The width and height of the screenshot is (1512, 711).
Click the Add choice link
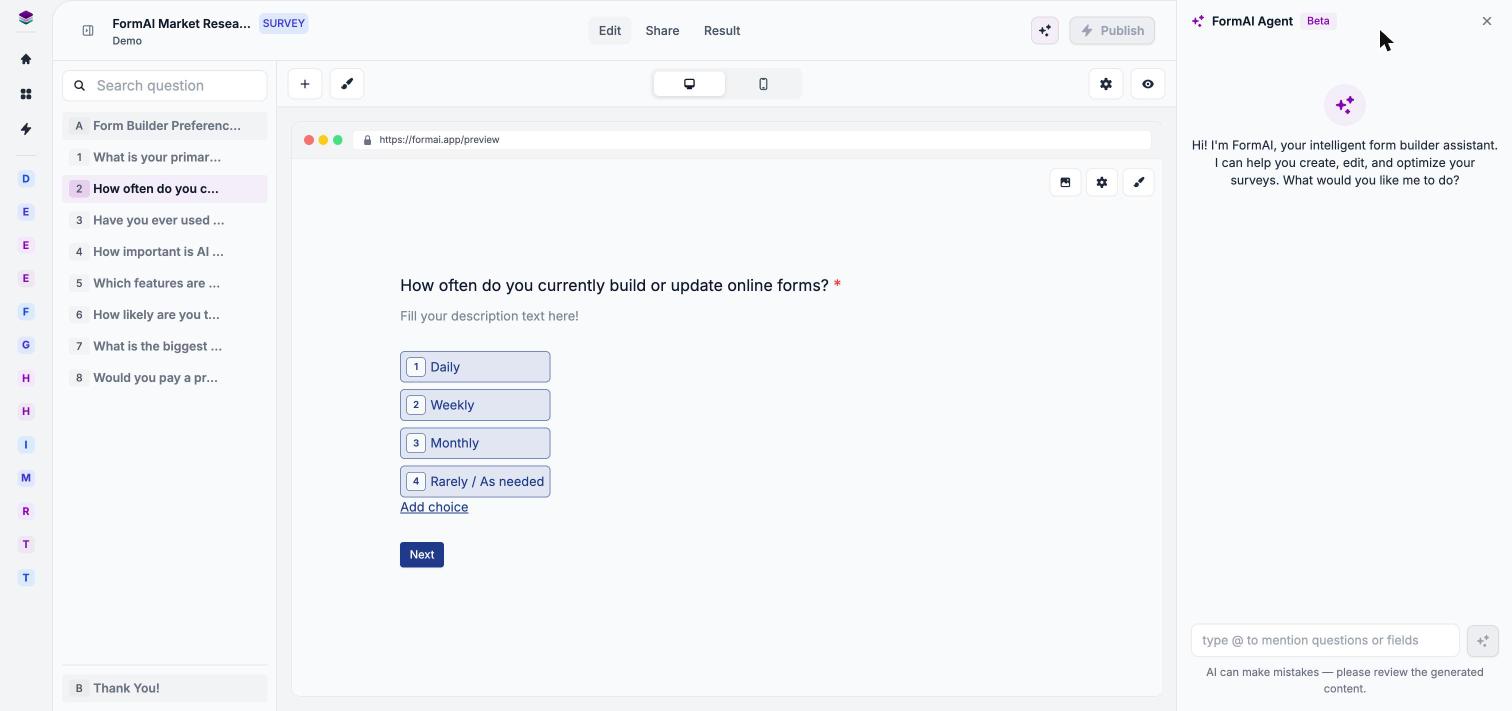pyautogui.click(x=434, y=507)
